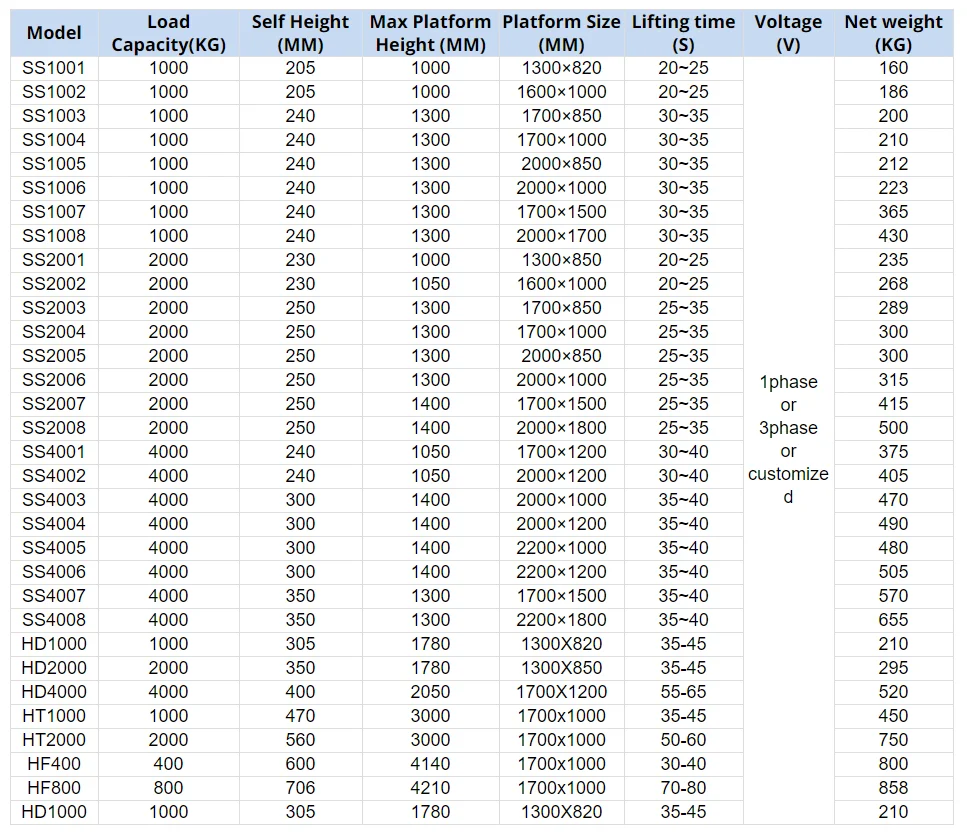
Task: Select the SS2003 model cell
Action: (54, 308)
